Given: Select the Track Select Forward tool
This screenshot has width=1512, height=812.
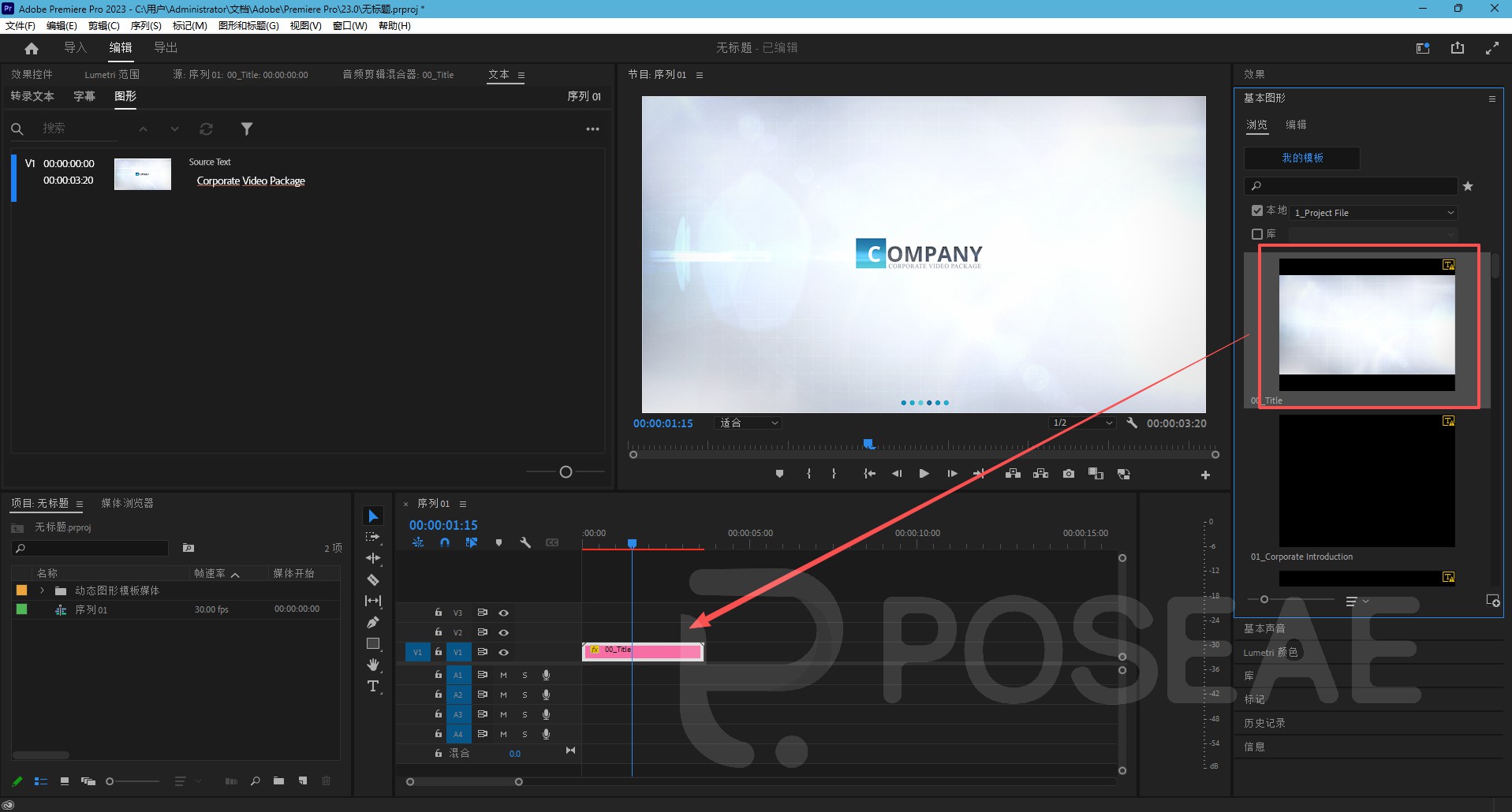Looking at the screenshot, I should 373,537.
